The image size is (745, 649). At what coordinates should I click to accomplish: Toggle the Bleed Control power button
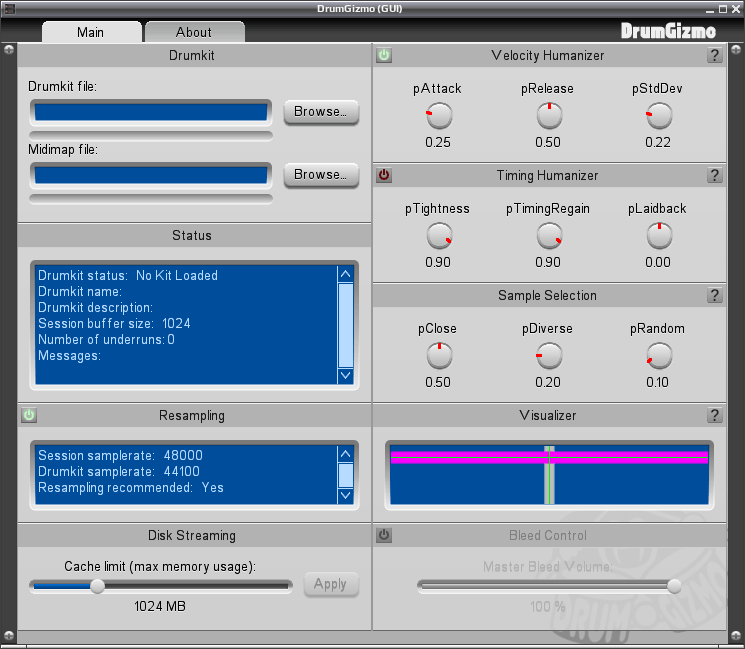click(384, 535)
